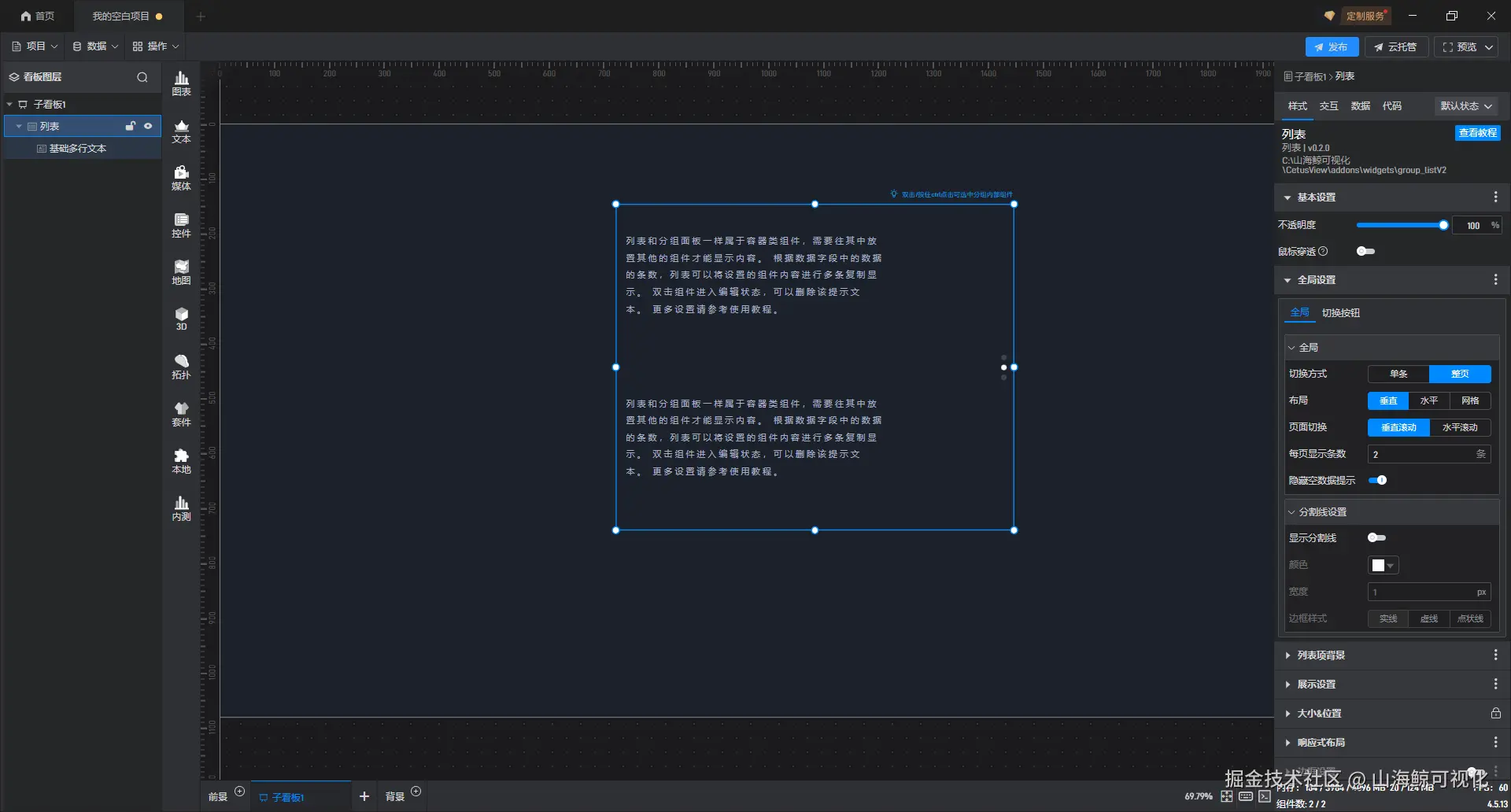The image size is (1511, 812).
Task: Unlock toggle icon on 列表 layer
Action: [x=131, y=126]
